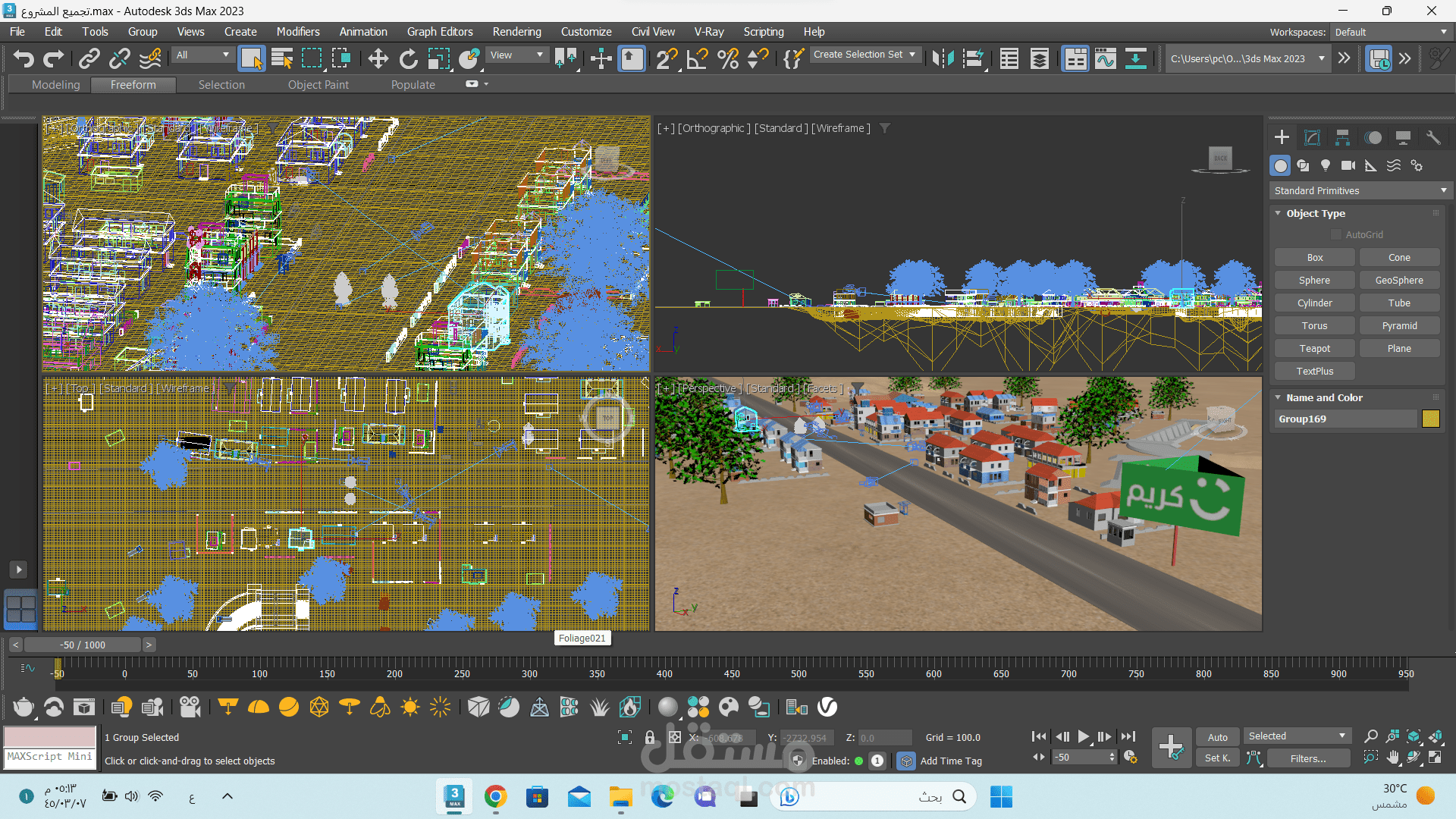
Task: Click the Zoom magnifier navigation icon
Action: [1371, 736]
